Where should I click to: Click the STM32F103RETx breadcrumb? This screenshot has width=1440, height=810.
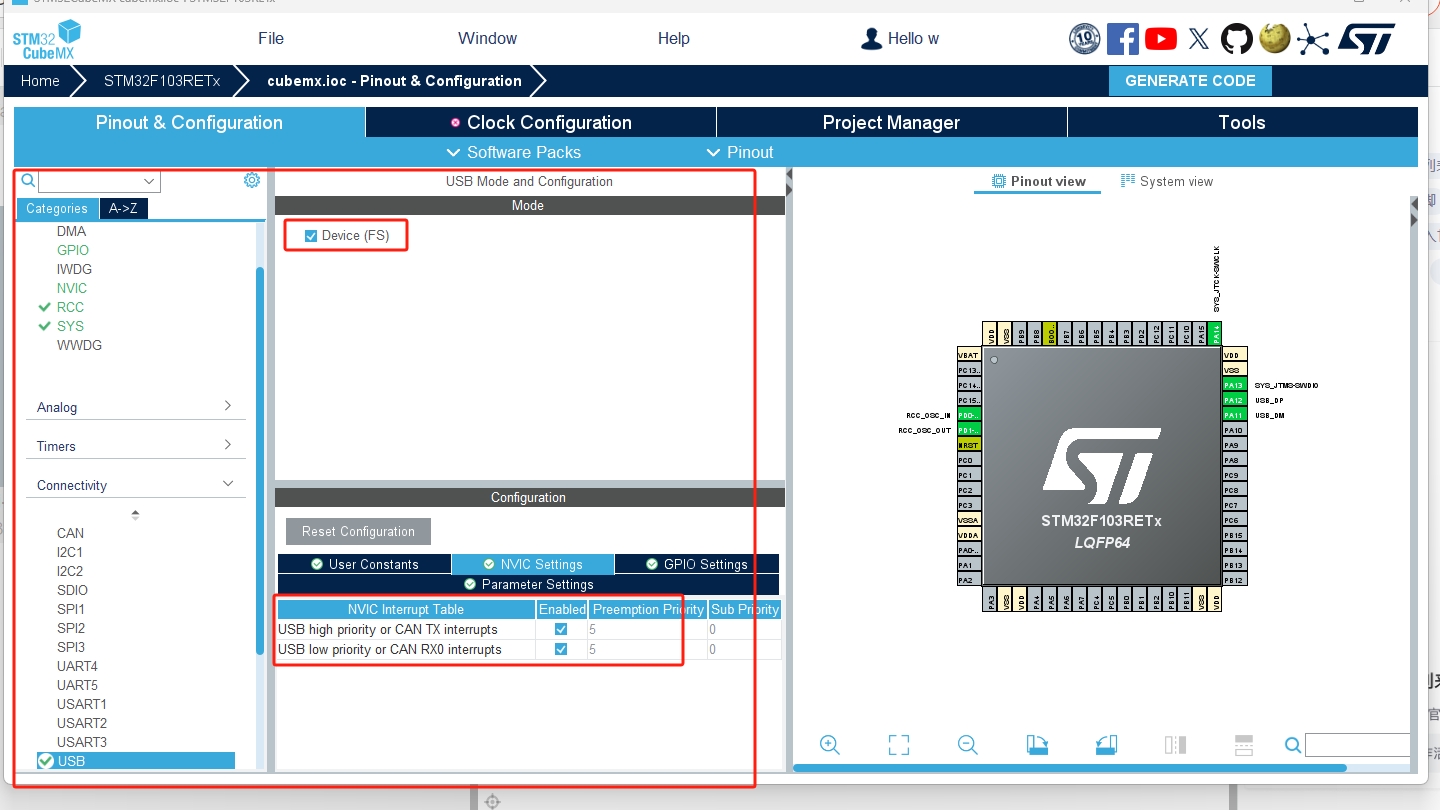(162, 81)
